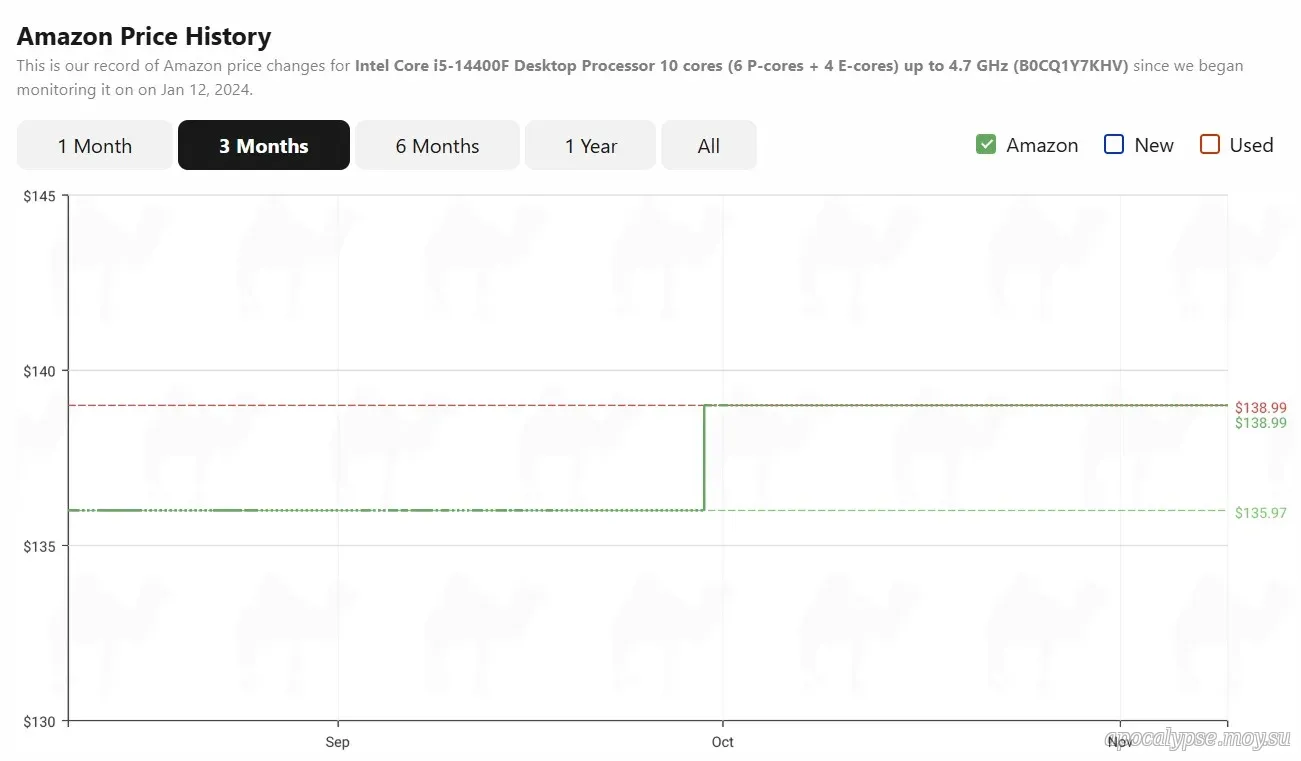1301x761 pixels.
Task: Switch to the 3 Months view
Action: point(264,146)
